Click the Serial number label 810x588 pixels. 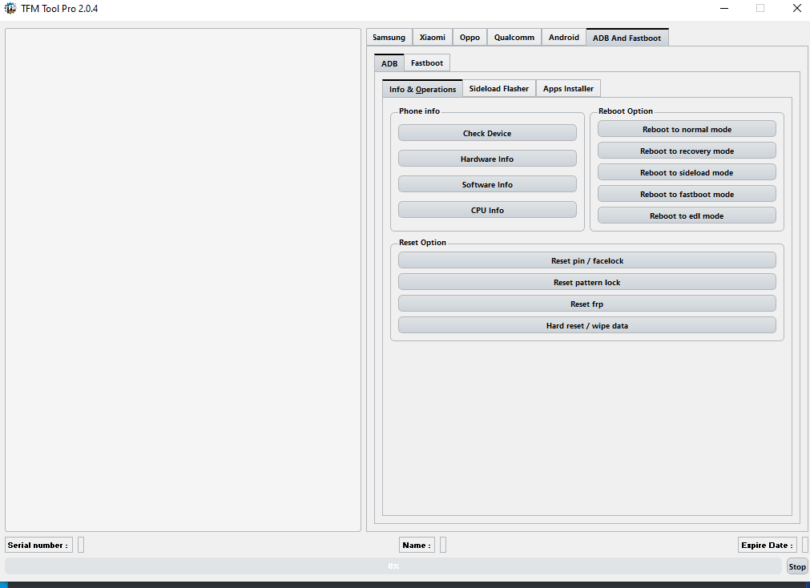38,545
